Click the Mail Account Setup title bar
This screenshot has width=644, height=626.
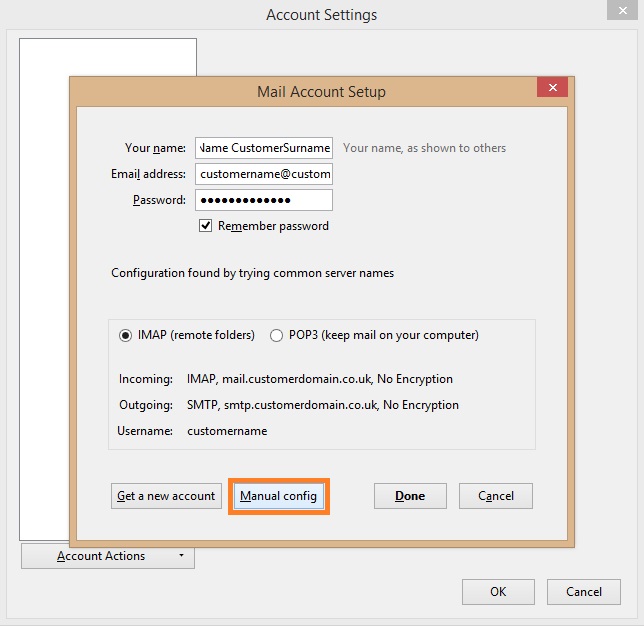(x=321, y=91)
